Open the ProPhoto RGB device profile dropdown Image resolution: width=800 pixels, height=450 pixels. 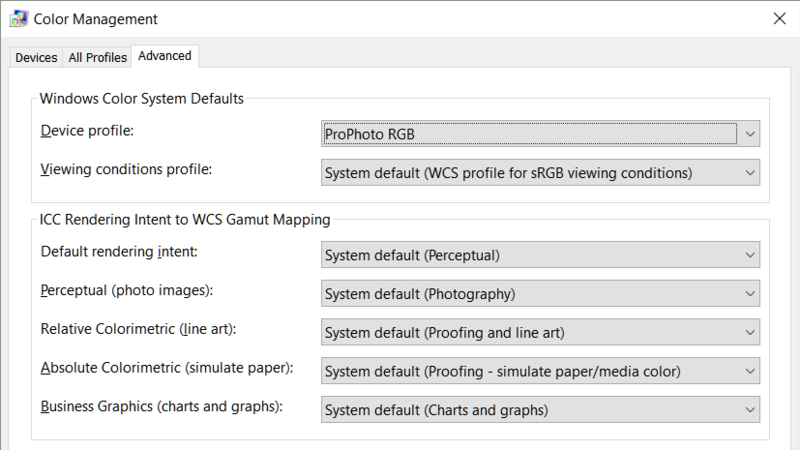(x=540, y=133)
